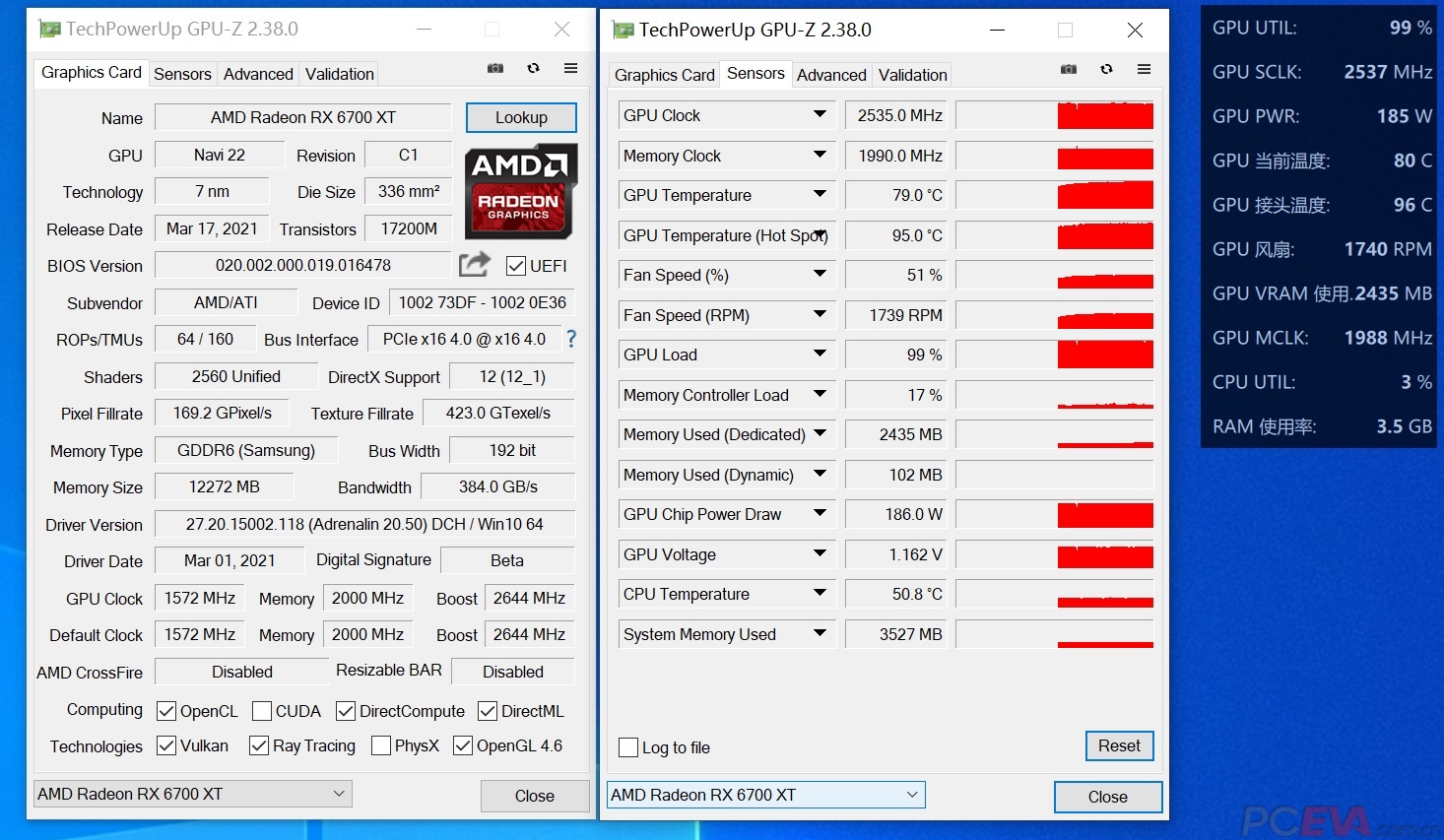This screenshot has width=1444, height=840.
Task: Click the Bus Interface question mark
Action: tap(571, 339)
